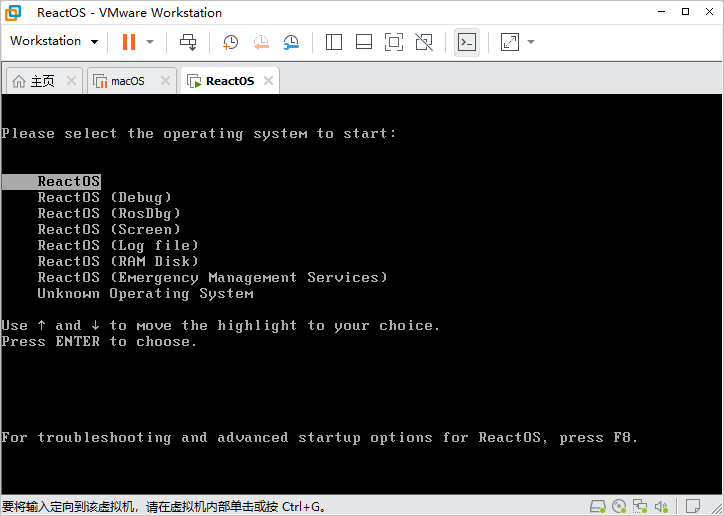Take a snapshot of this virtual machine
The height and width of the screenshot is (516, 724).
coord(230,42)
